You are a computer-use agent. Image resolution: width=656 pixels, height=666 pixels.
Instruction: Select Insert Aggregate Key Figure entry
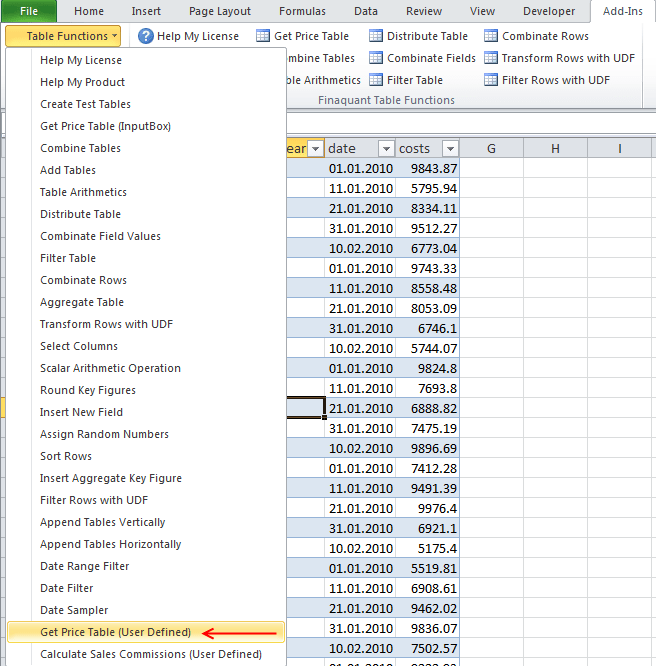146,478
